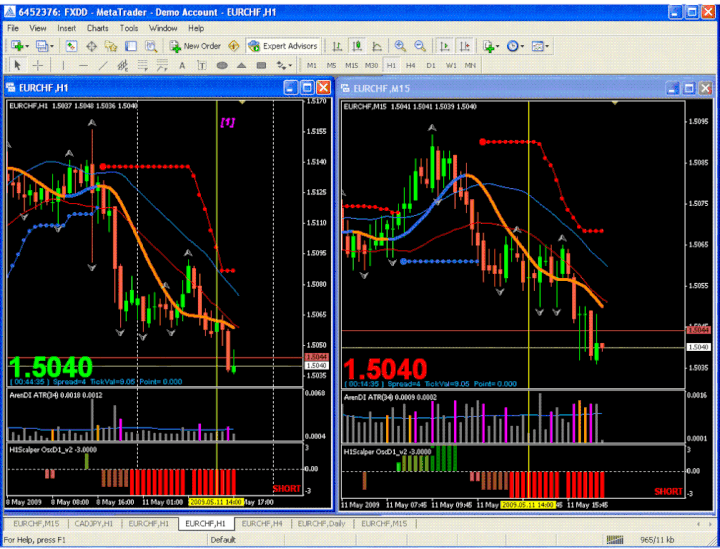The width and height of the screenshot is (720, 549).
Task: Open MetaEditor via the yellow diamond icon
Action: (x=234, y=46)
